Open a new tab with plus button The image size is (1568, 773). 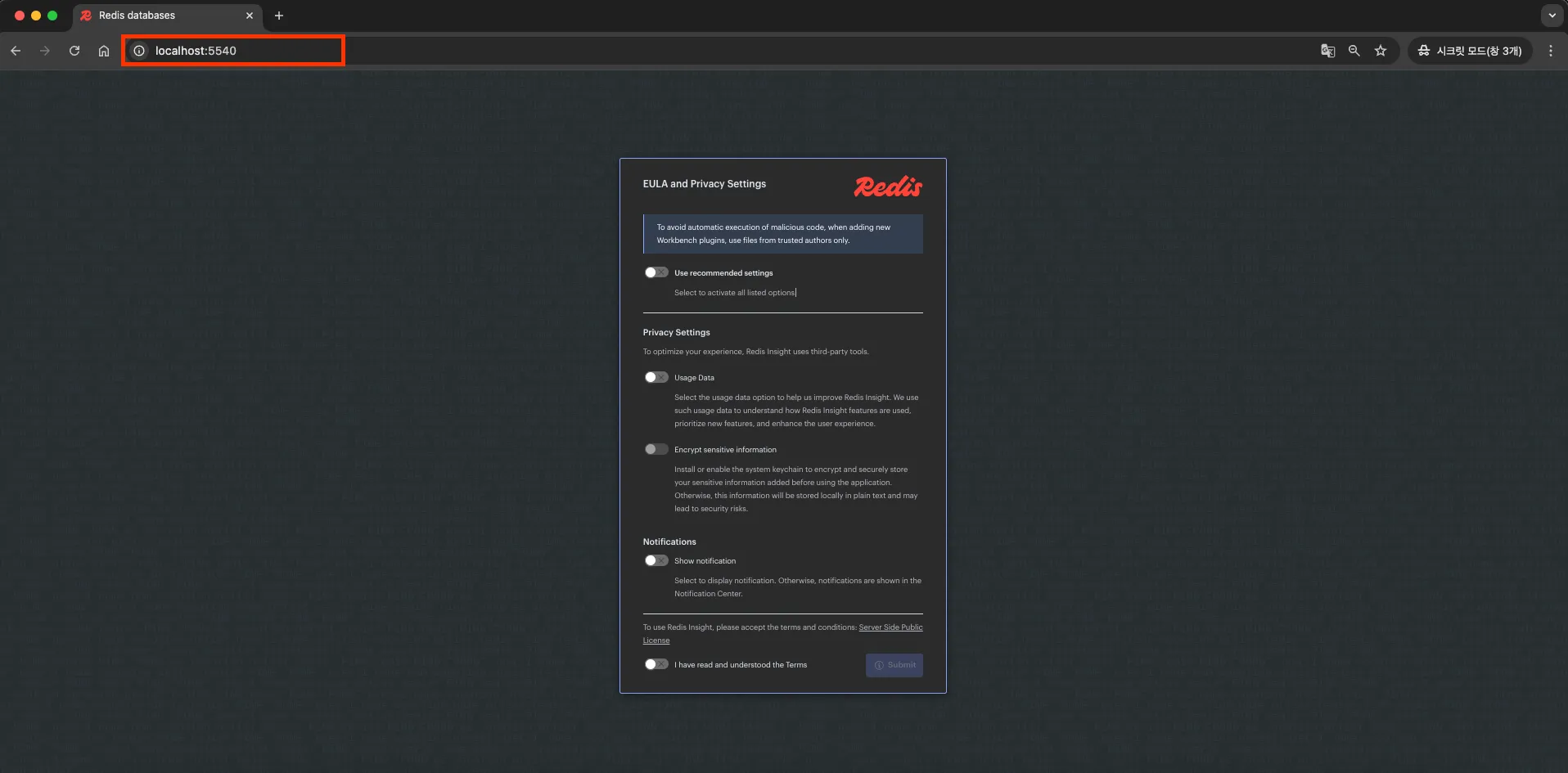[x=279, y=16]
